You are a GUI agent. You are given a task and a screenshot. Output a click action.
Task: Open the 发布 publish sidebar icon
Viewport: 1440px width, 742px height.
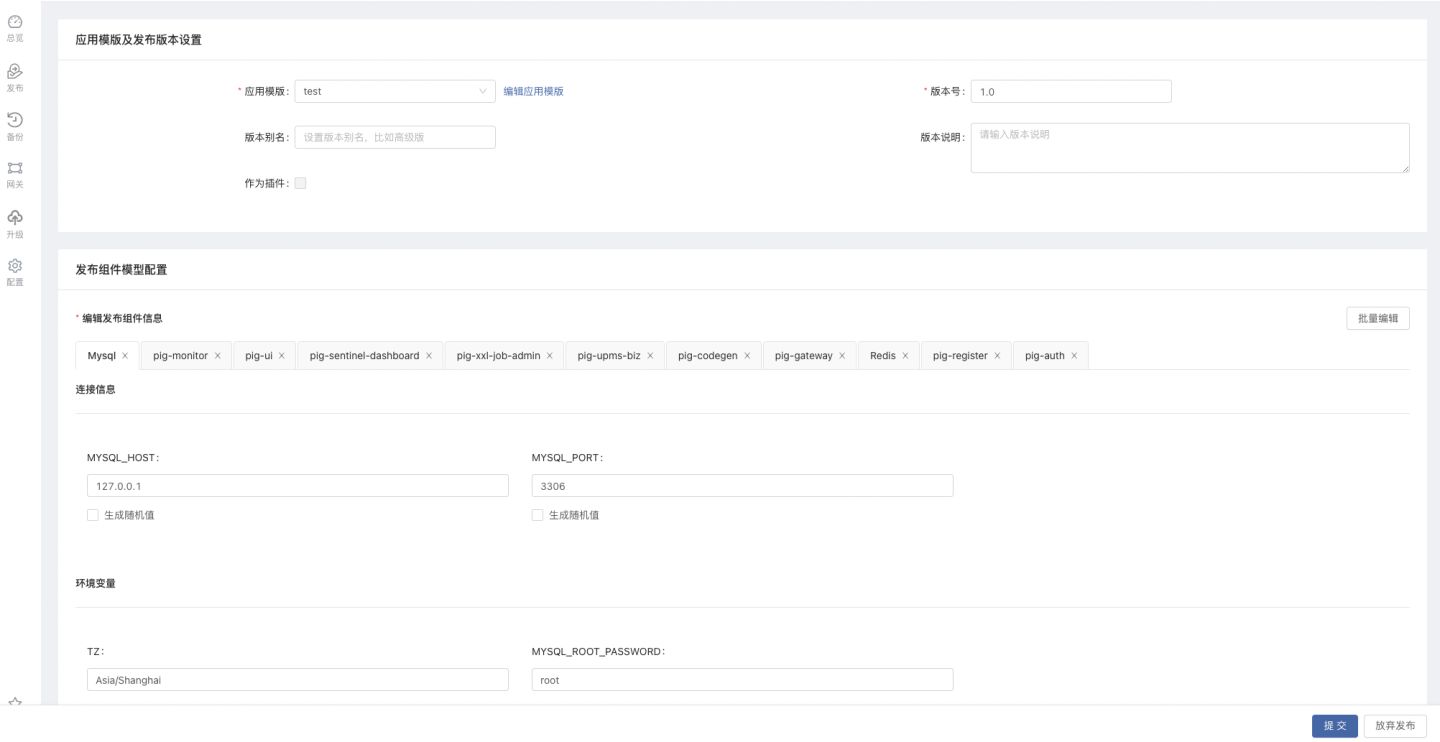(x=15, y=71)
